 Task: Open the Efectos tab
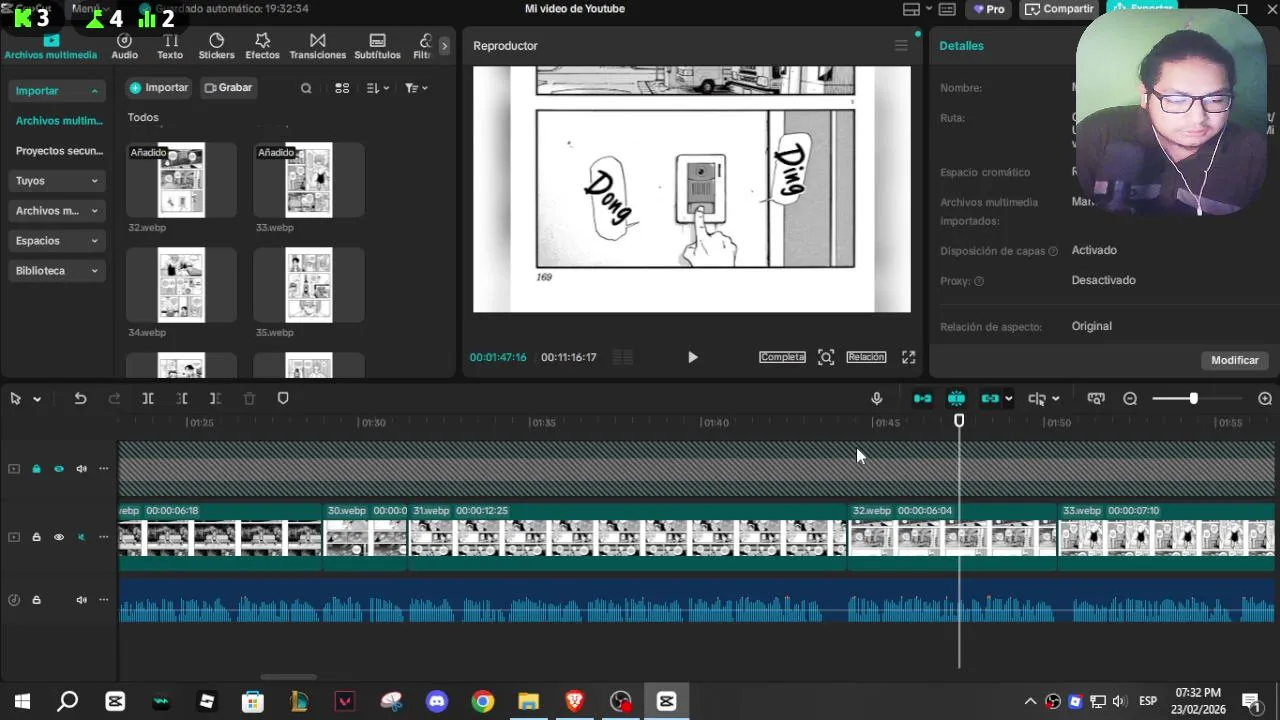tap(262, 46)
